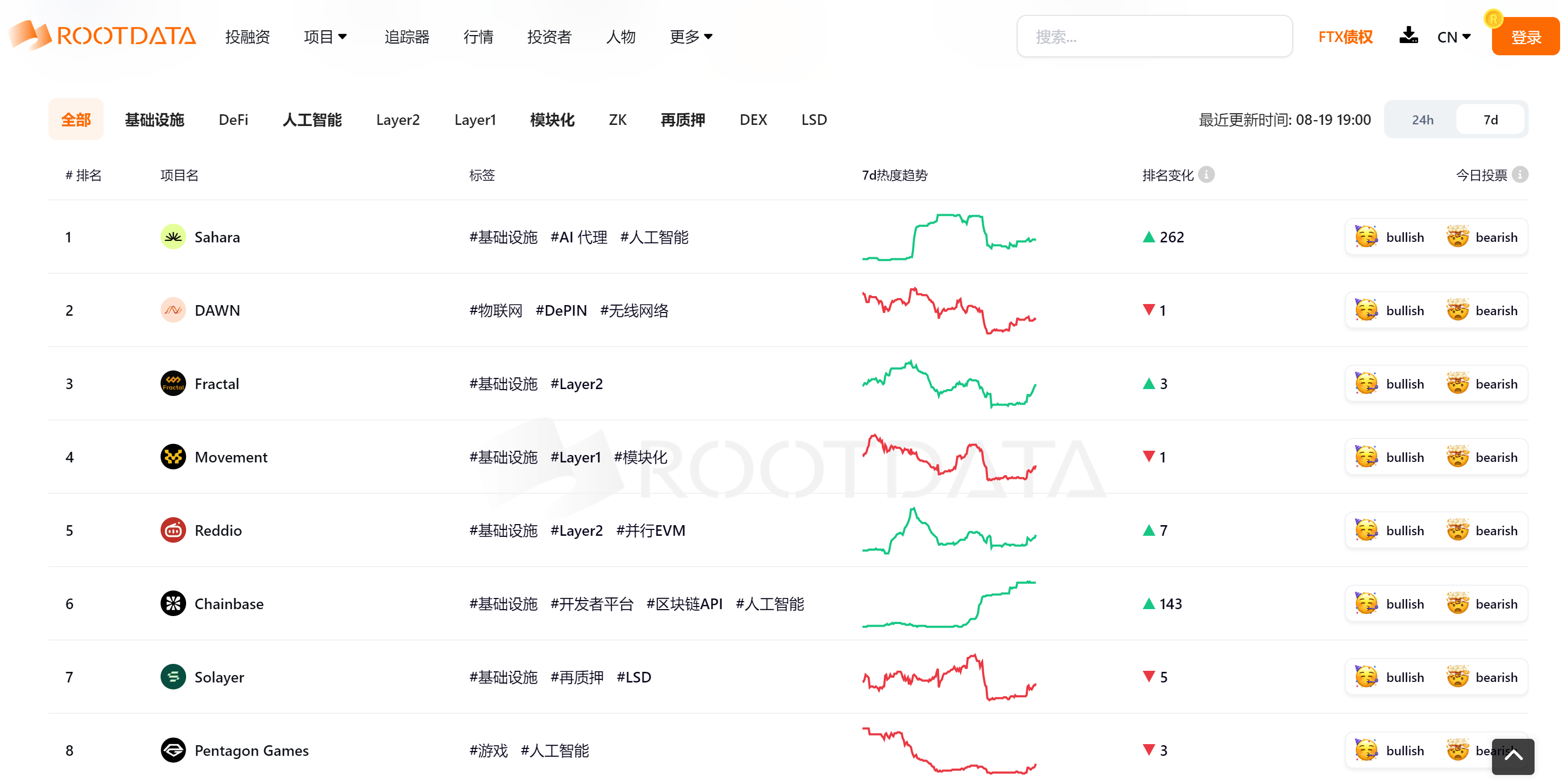Click the download app icon
The height and width of the screenshot is (784, 1567).
pos(1408,36)
